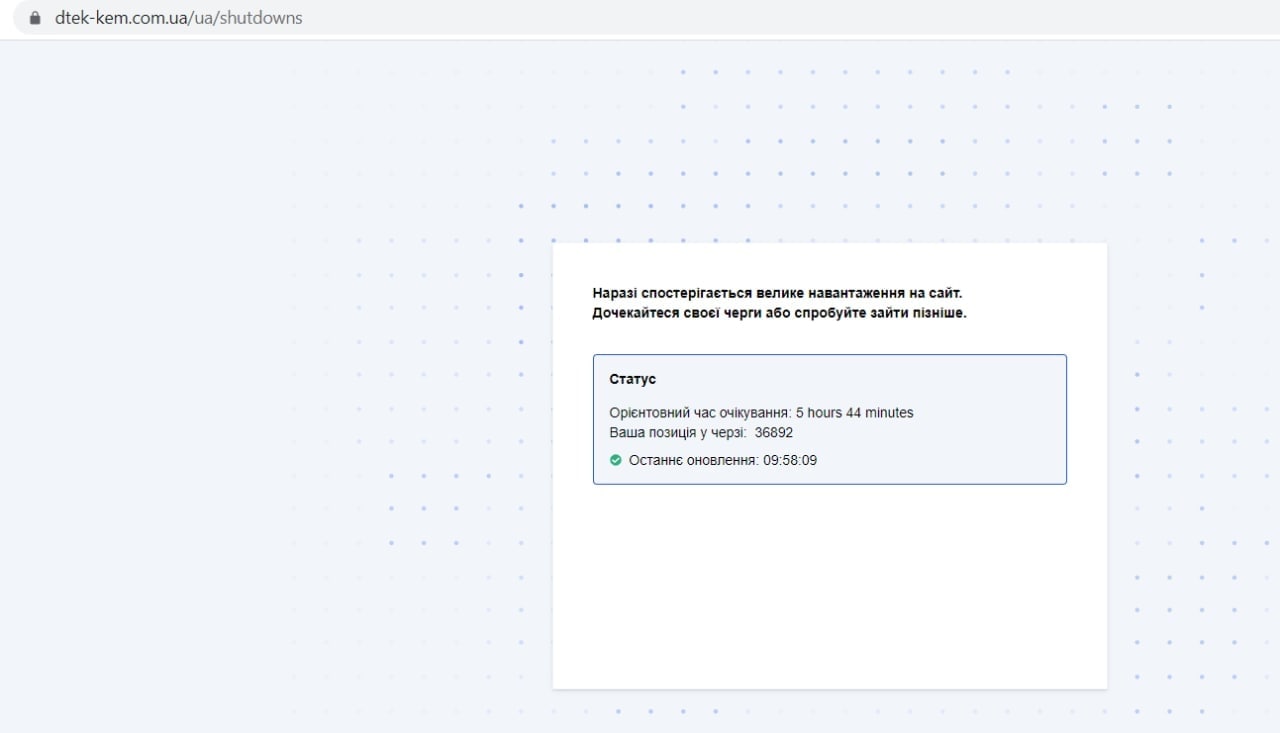Click the blank white card area below the status box
Screen dimensions: 1280x733
pos(830,590)
